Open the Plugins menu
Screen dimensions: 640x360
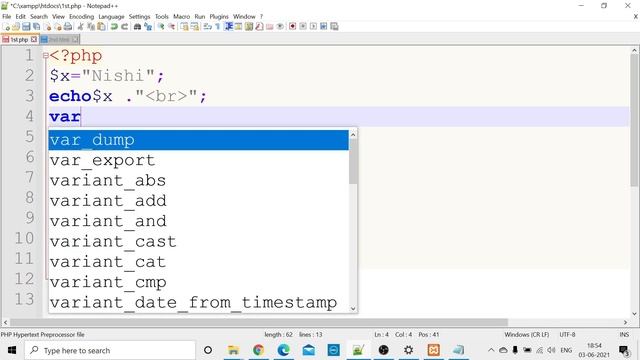(x=219, y=16)
